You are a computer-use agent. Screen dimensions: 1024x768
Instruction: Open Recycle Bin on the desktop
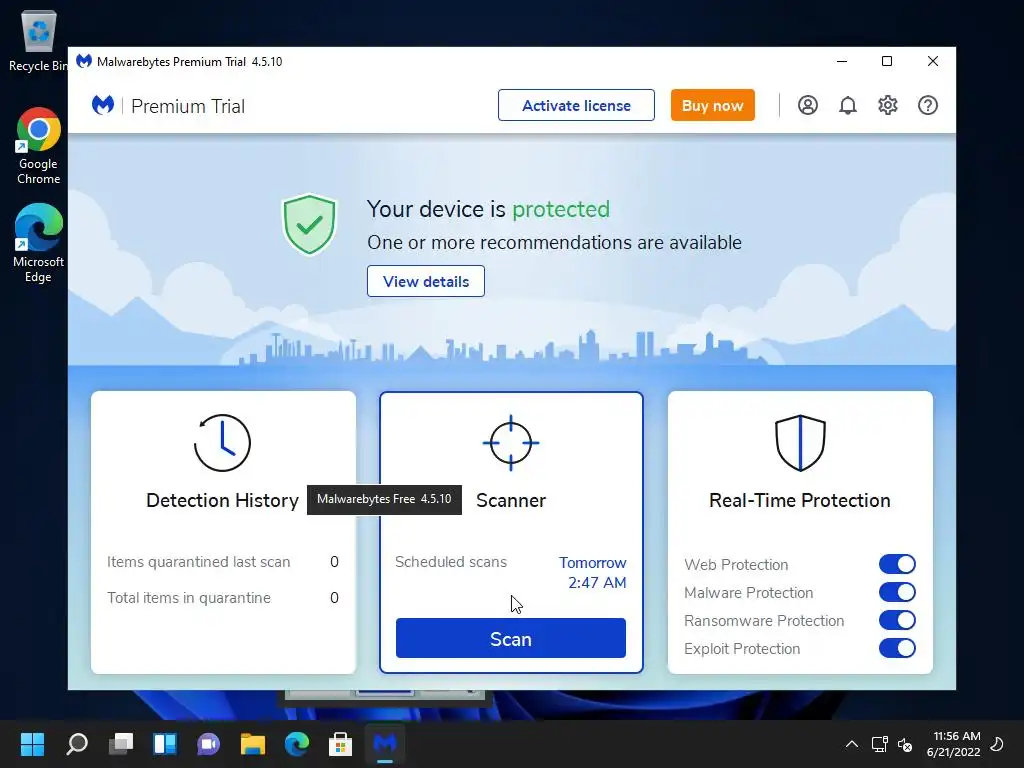pos(38,40)
